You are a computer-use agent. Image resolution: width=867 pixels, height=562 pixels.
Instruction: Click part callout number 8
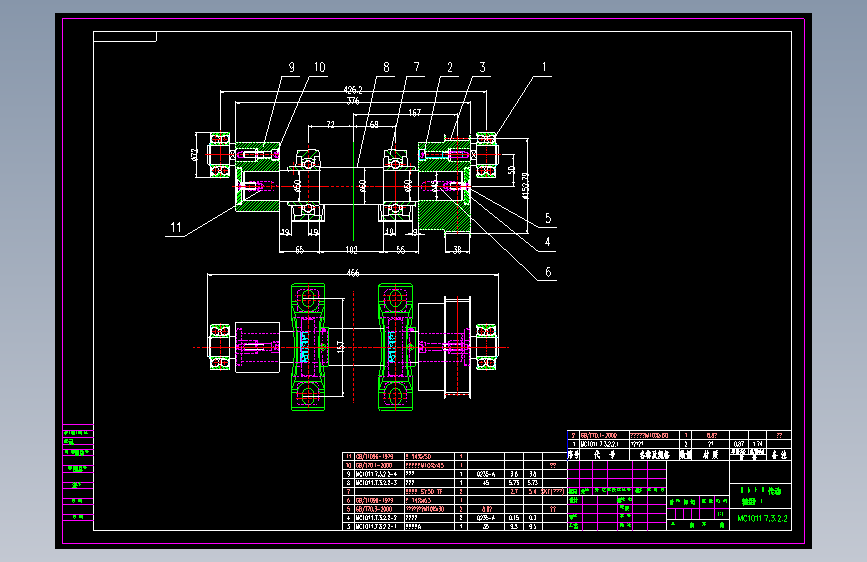[x=386, y=67]
